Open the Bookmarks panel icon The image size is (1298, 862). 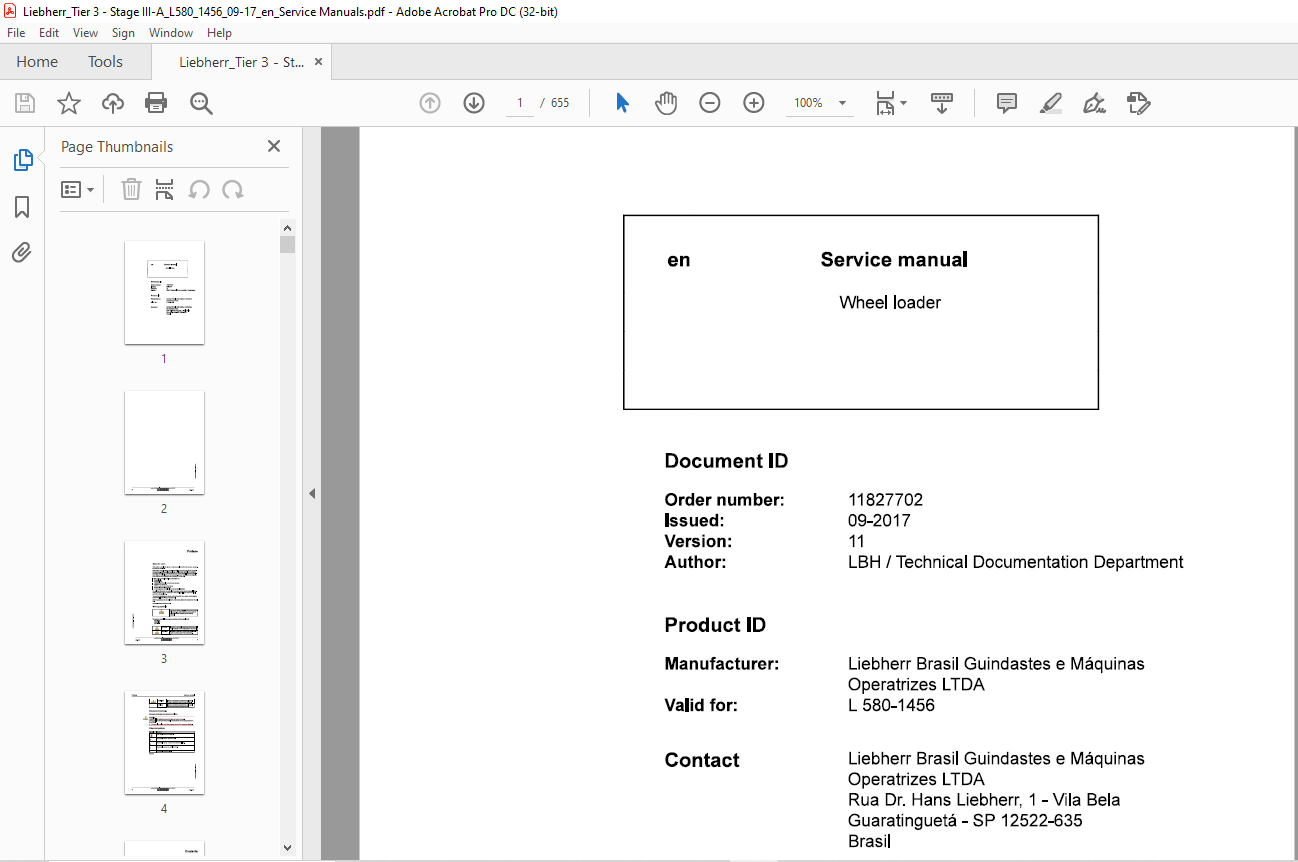pyautogui.click(x=22, y=207)
